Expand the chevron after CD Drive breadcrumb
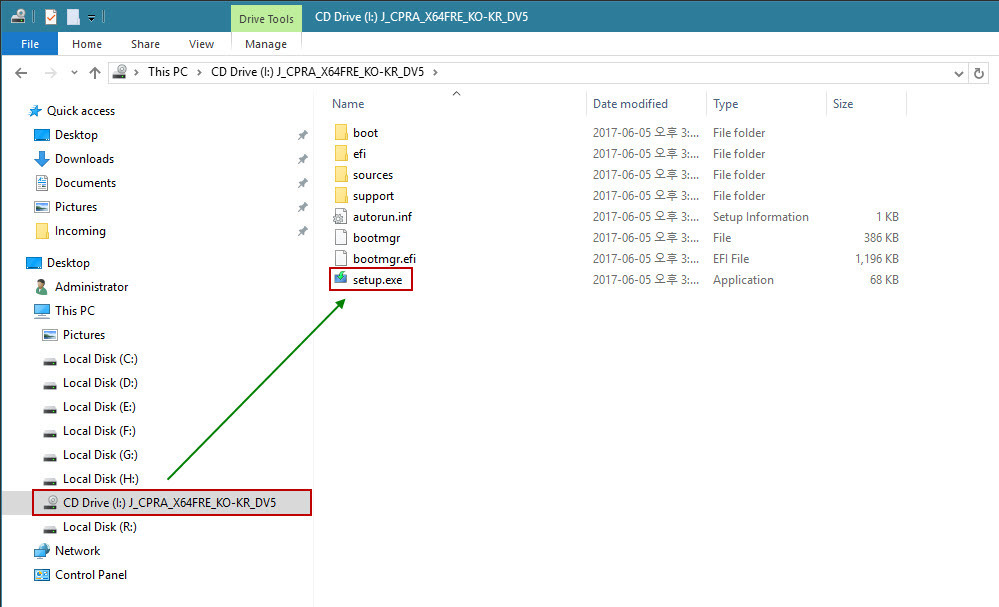This screenshot has height=607, width=999. point(435,72)
